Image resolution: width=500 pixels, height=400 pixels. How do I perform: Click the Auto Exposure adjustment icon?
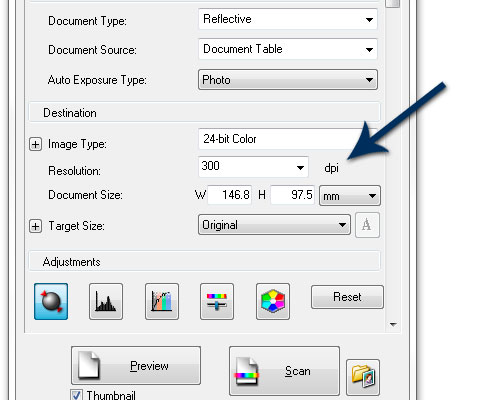51,301
